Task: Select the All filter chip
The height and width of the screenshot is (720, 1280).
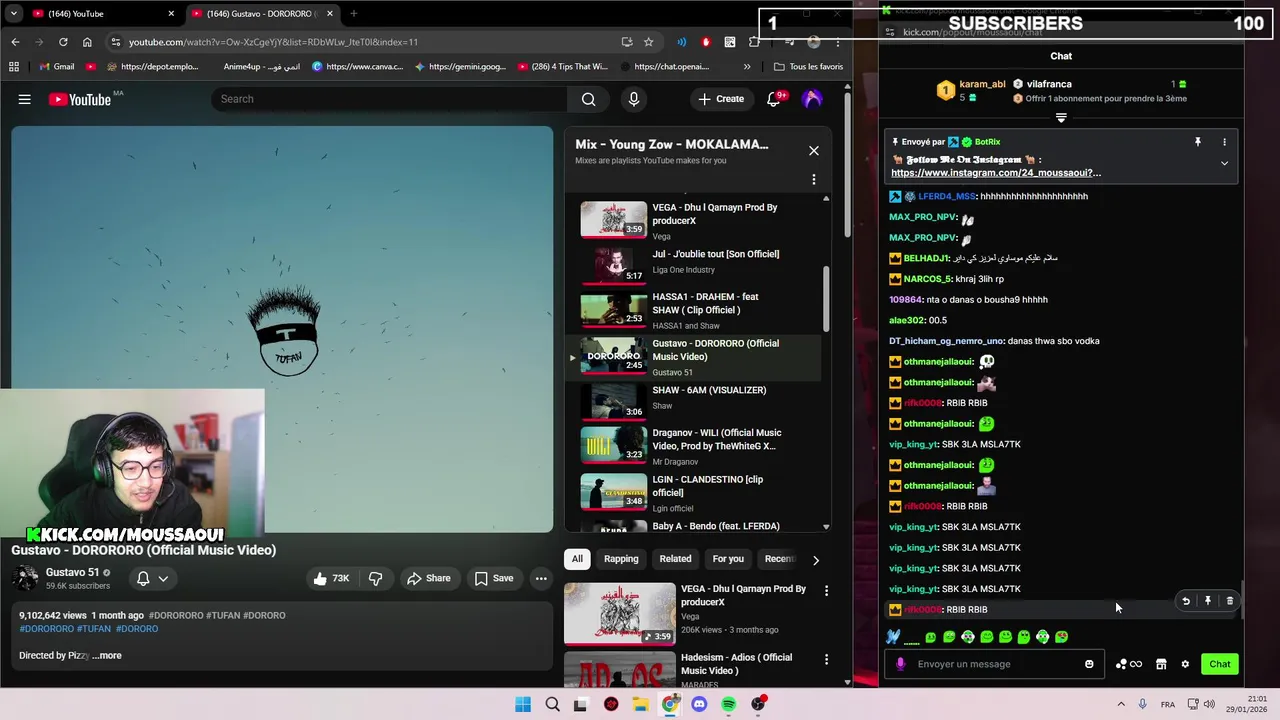Action: pos(577,559)
